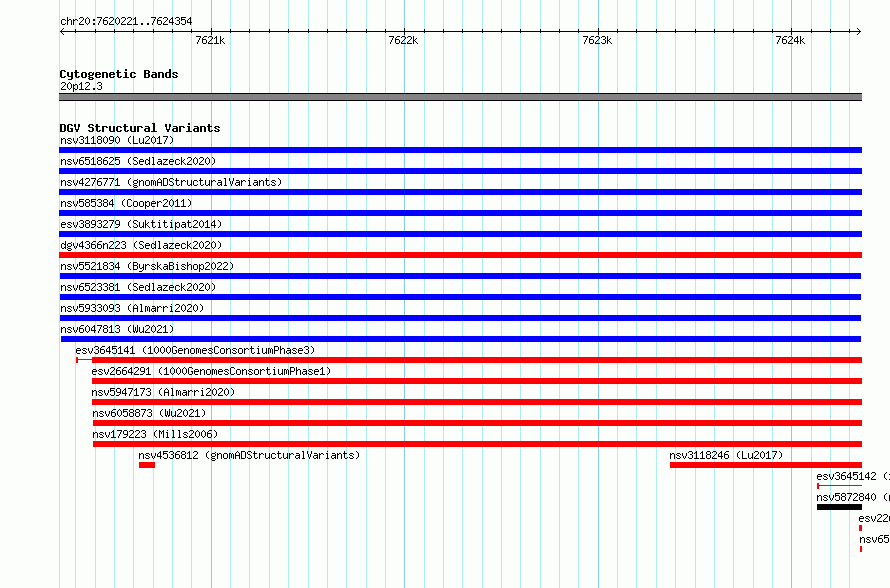Open variant nsv6047813 (Wu2021) label
The height and width of the screenshot is (588, 890).
[x=117, y=329]
